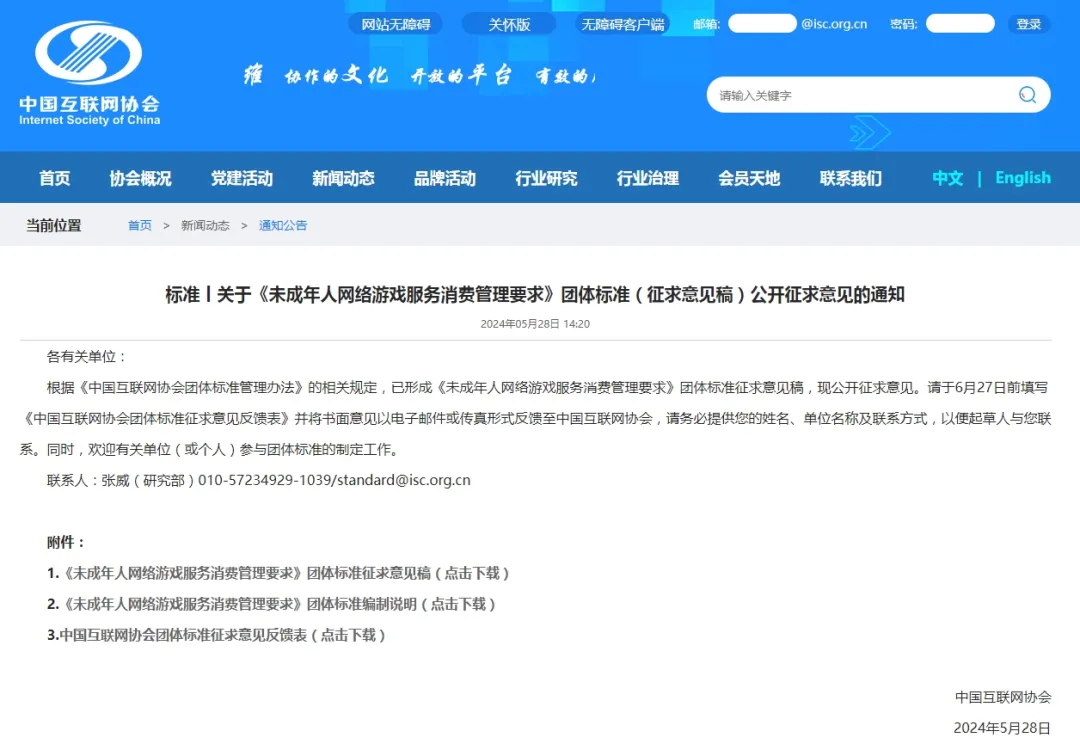The image size is (1080, 756).
Task: Click the calligraphy slogan banner
Action: tap(419, 74)
